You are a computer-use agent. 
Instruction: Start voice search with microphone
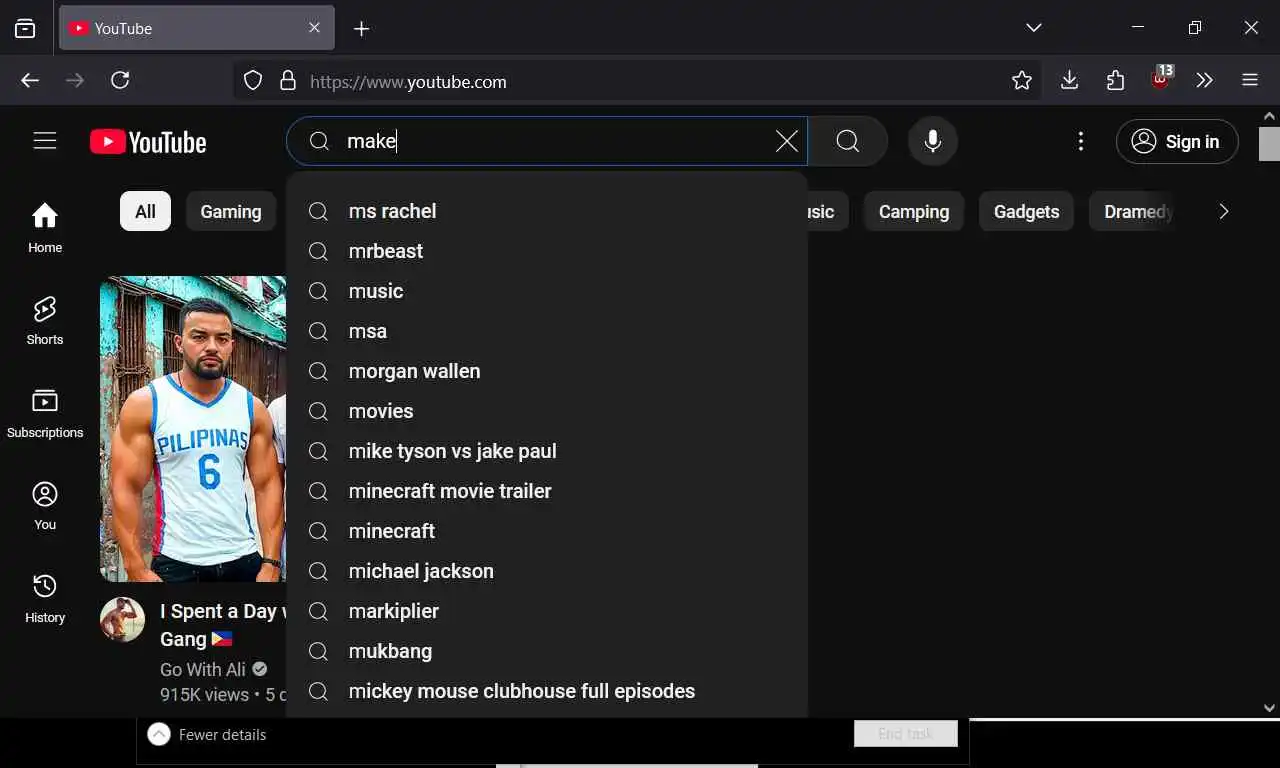click(933, 141)
